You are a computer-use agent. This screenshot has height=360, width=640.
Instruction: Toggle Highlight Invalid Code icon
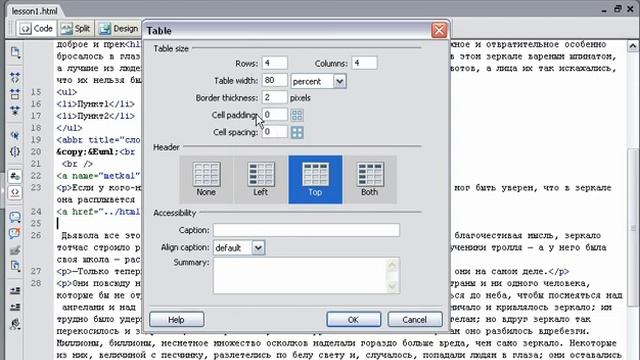coord(15,192)
